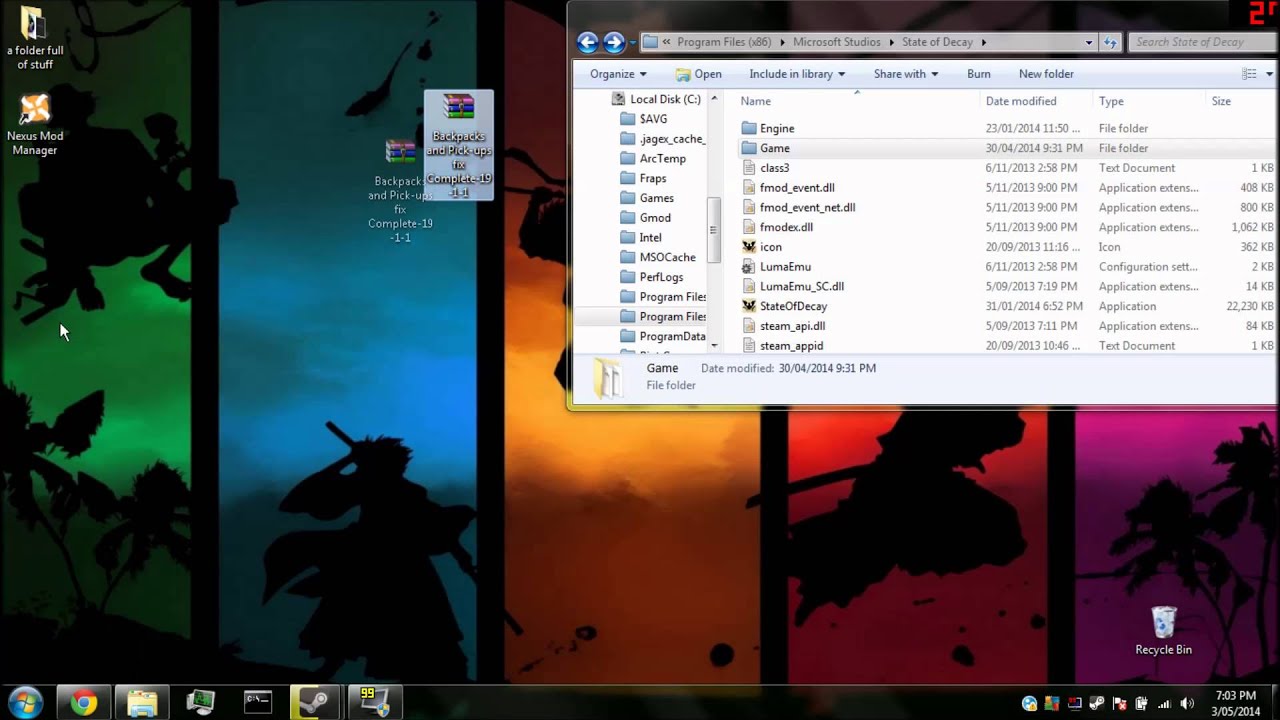Select the Game folder icon in list
Image resolution: width=1280 pixels, height=720 pixels.
coord(749,148)
